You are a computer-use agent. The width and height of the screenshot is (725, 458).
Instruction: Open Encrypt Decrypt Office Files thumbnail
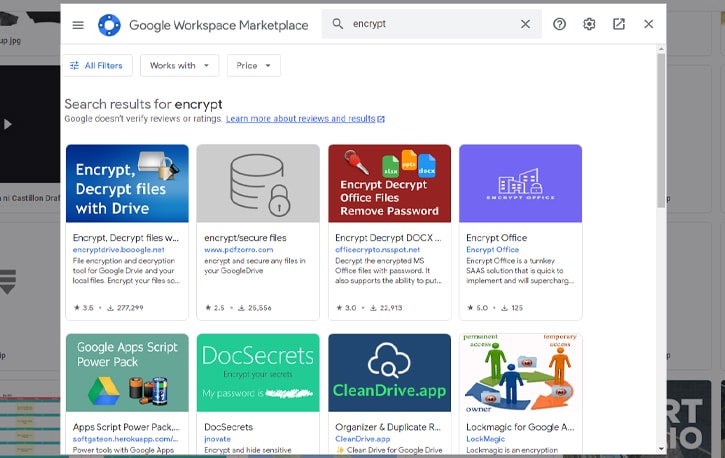pos(389,183)
